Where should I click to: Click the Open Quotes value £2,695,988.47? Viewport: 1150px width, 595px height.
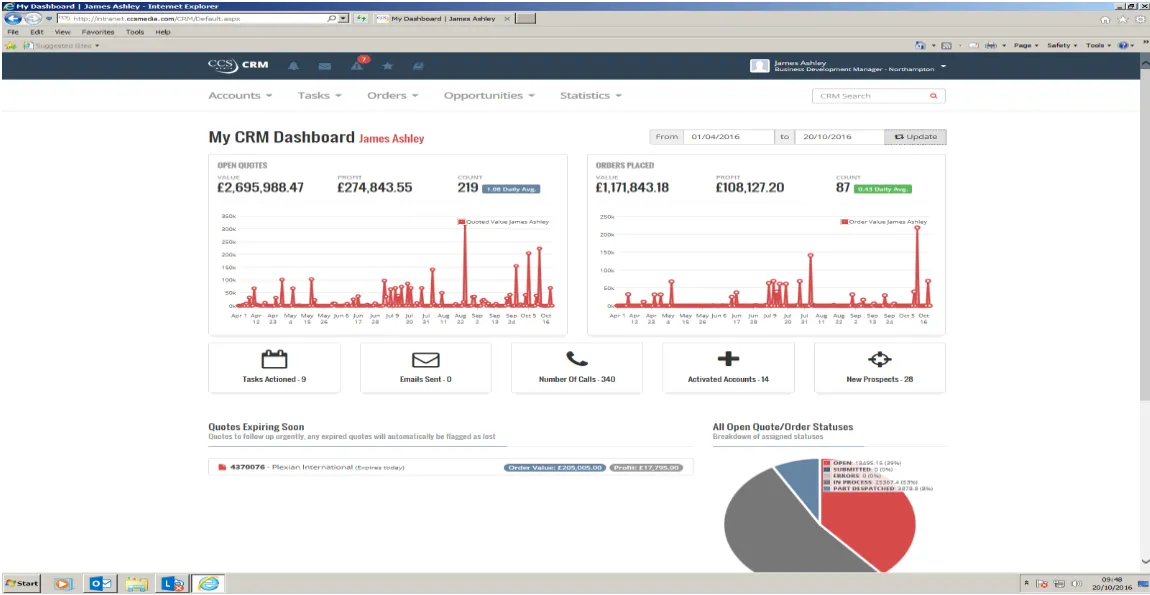tap(260, 188)
